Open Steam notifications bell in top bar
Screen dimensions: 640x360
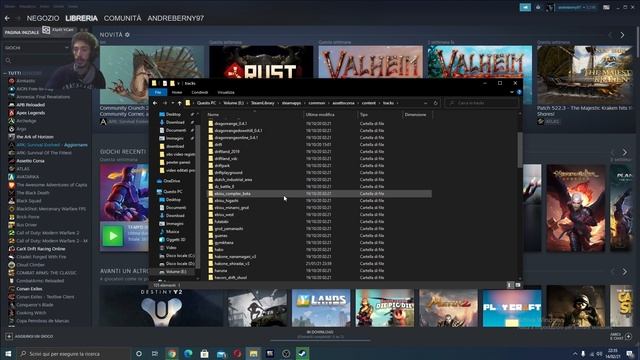(538, 7)
